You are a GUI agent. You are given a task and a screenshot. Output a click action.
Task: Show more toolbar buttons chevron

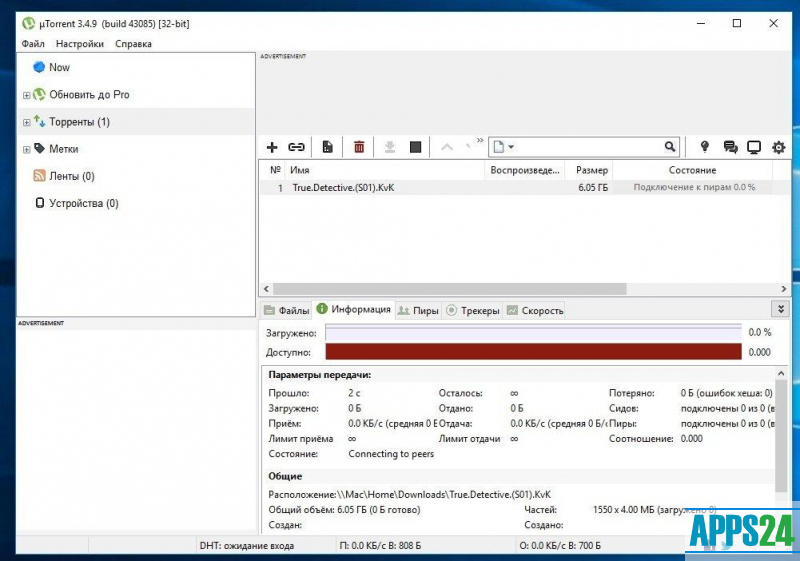480,140
